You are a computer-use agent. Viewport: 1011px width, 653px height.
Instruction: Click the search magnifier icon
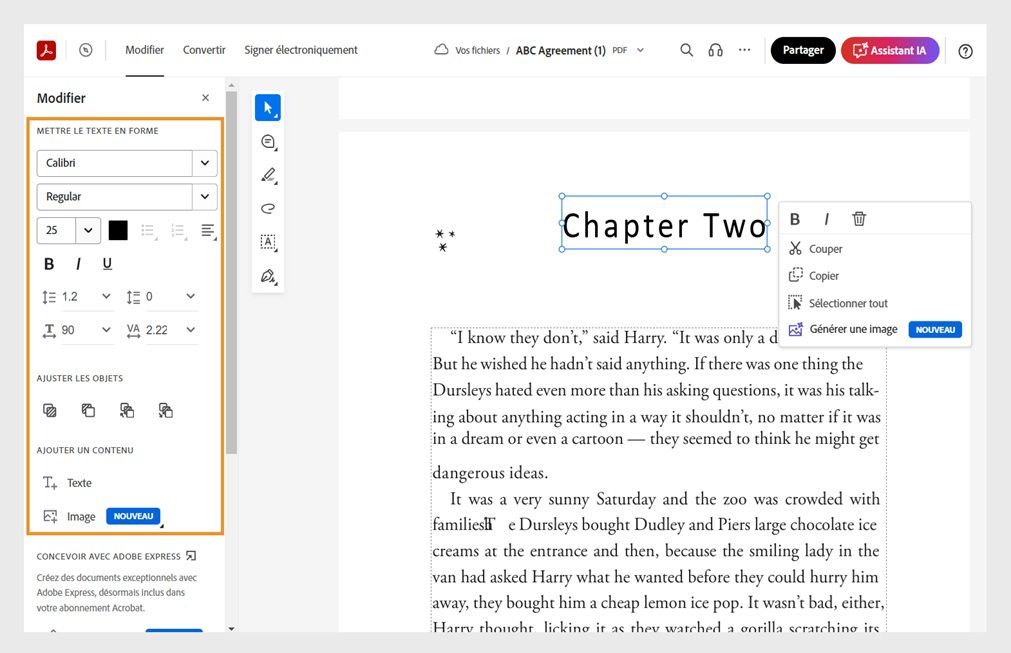coord(687,50)
